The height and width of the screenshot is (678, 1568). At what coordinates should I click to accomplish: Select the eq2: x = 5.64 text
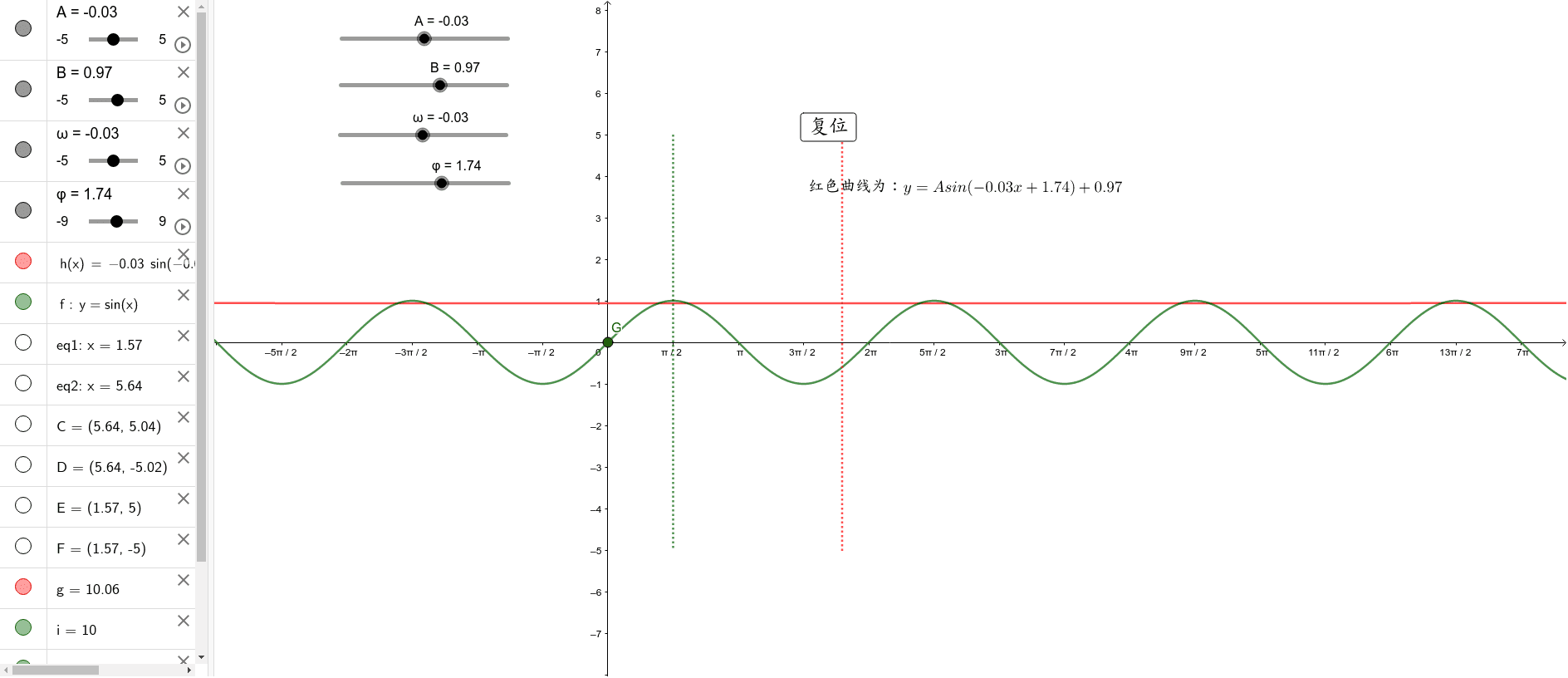100,386
